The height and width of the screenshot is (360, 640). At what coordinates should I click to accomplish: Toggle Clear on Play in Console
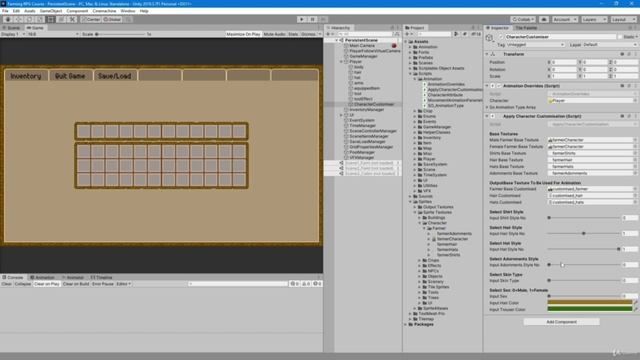(47, 284)
